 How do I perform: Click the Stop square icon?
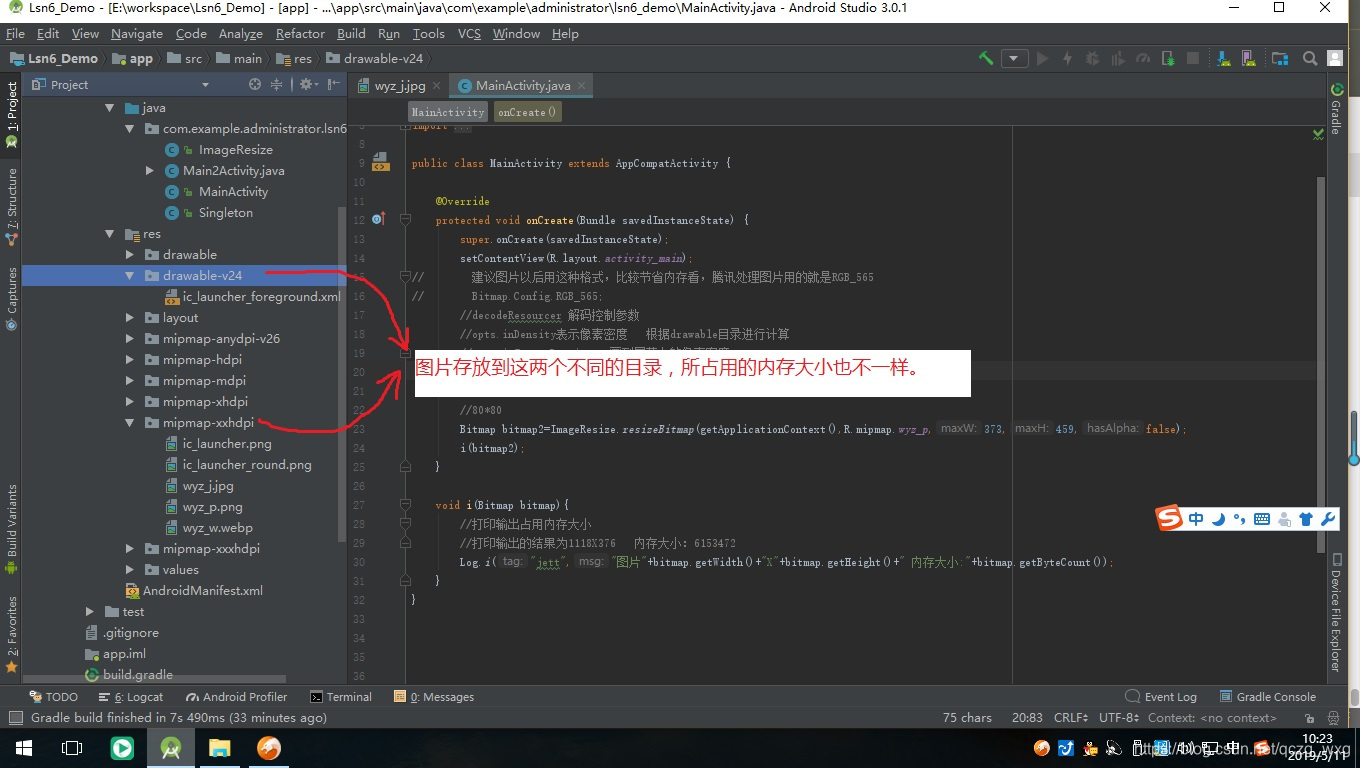[1193, 58]
